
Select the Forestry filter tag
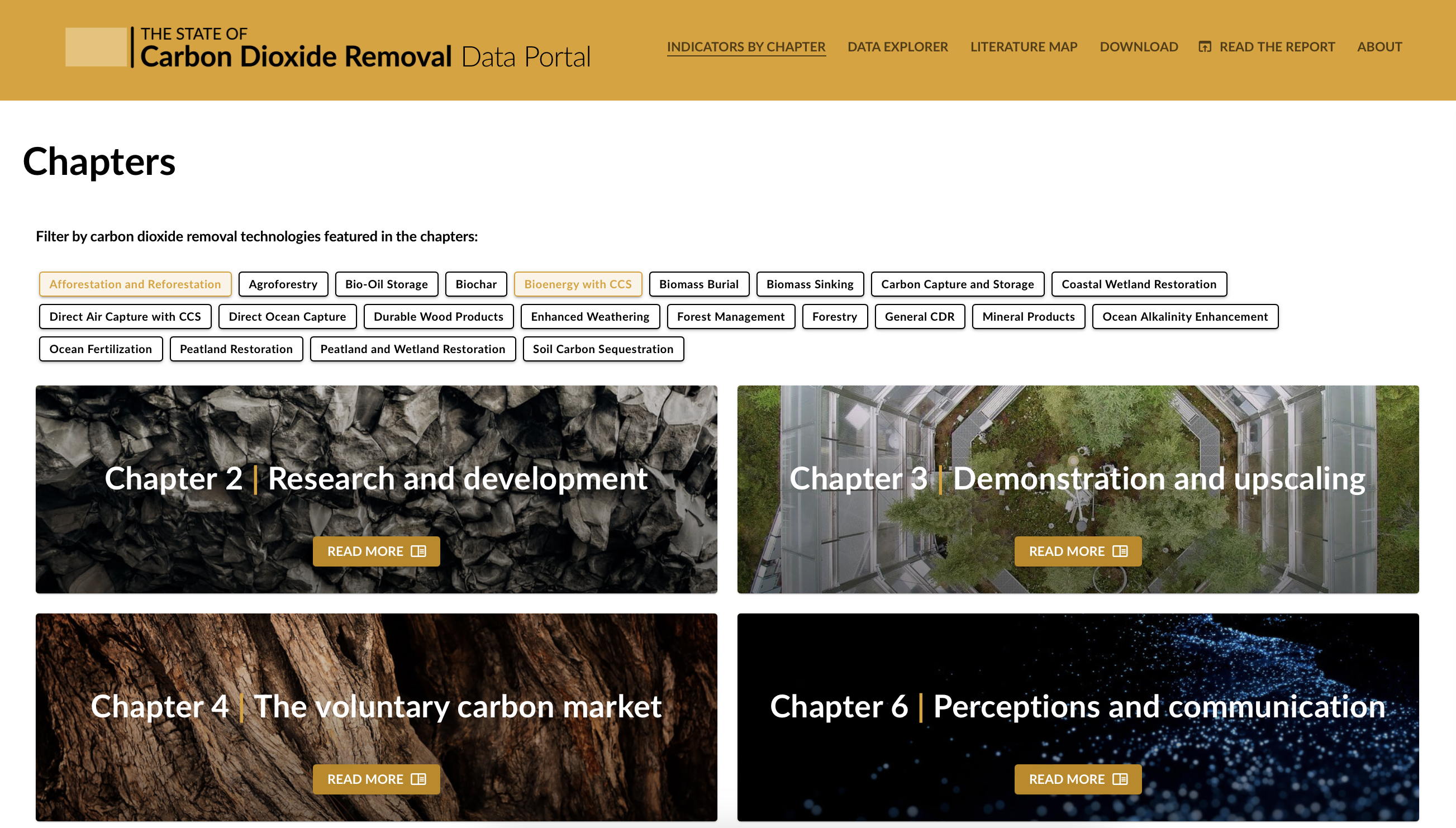click(835, 317)
